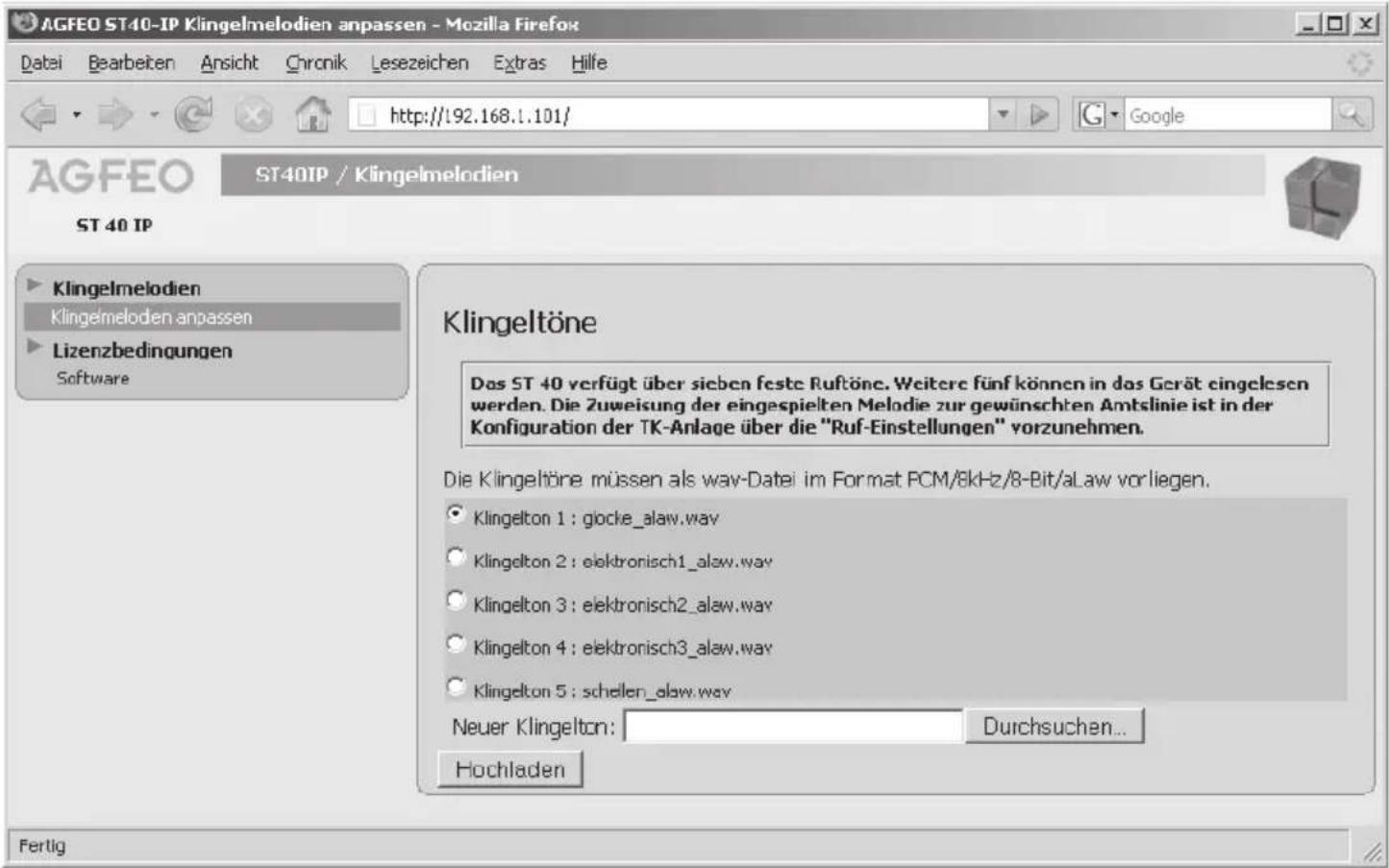Click the ST40IP / Klingelmelodien header
Viewport: 1389px width, 868px height.
pyautogui.click(x=386, y=175)
